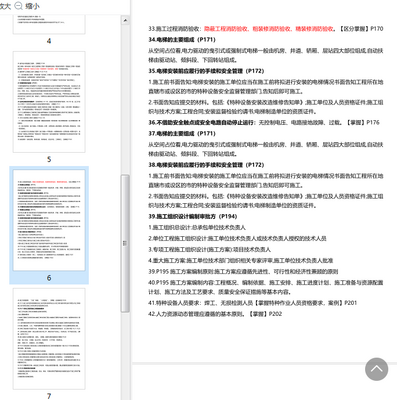Screen dimensions: 397x400
Task: Click line 42 ending P202
Action: point(215,314)
